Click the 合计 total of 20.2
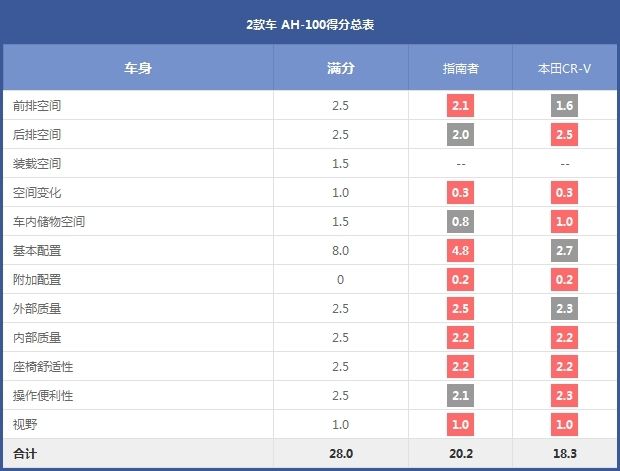 (x=461, y=454)
